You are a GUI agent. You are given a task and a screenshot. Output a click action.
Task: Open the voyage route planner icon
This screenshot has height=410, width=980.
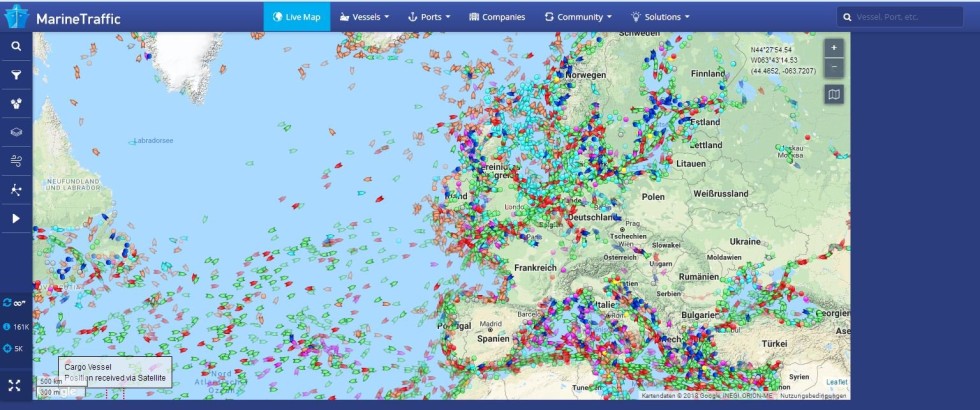click(16, 190)
